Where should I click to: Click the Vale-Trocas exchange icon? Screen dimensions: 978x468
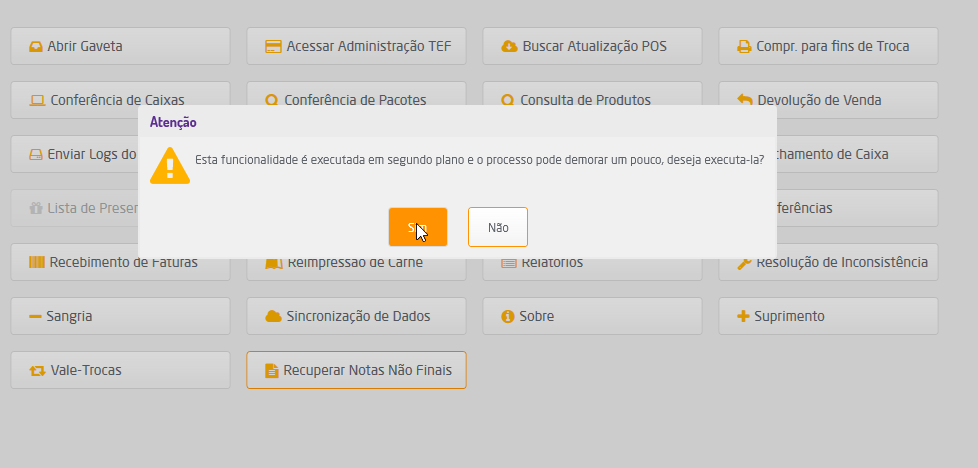(37, 370)
